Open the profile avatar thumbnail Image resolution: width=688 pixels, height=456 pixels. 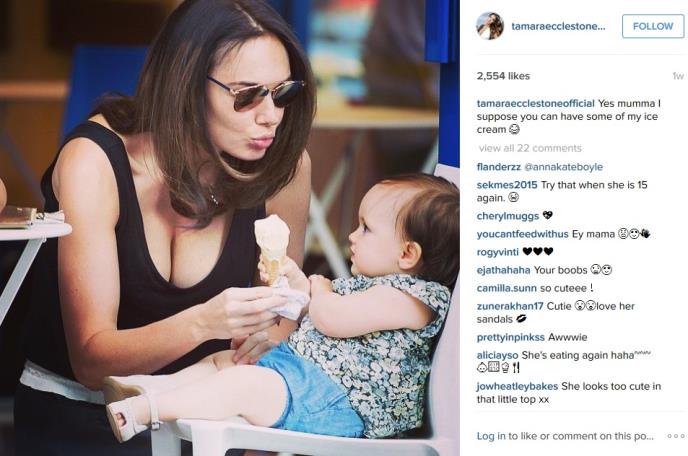coord(490,26)
